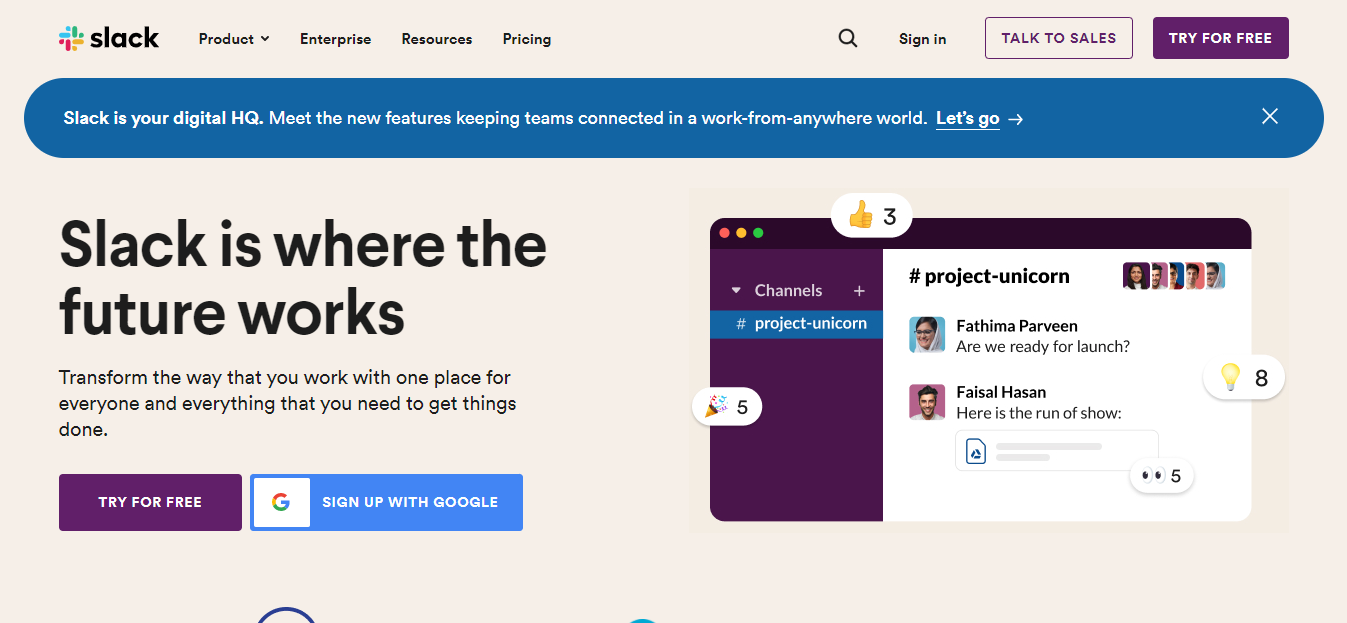The height and width of the screenshot is (623, 1347).
Task: Click the 'Slack is where the future works' heading
Action: tap(303, 277)
